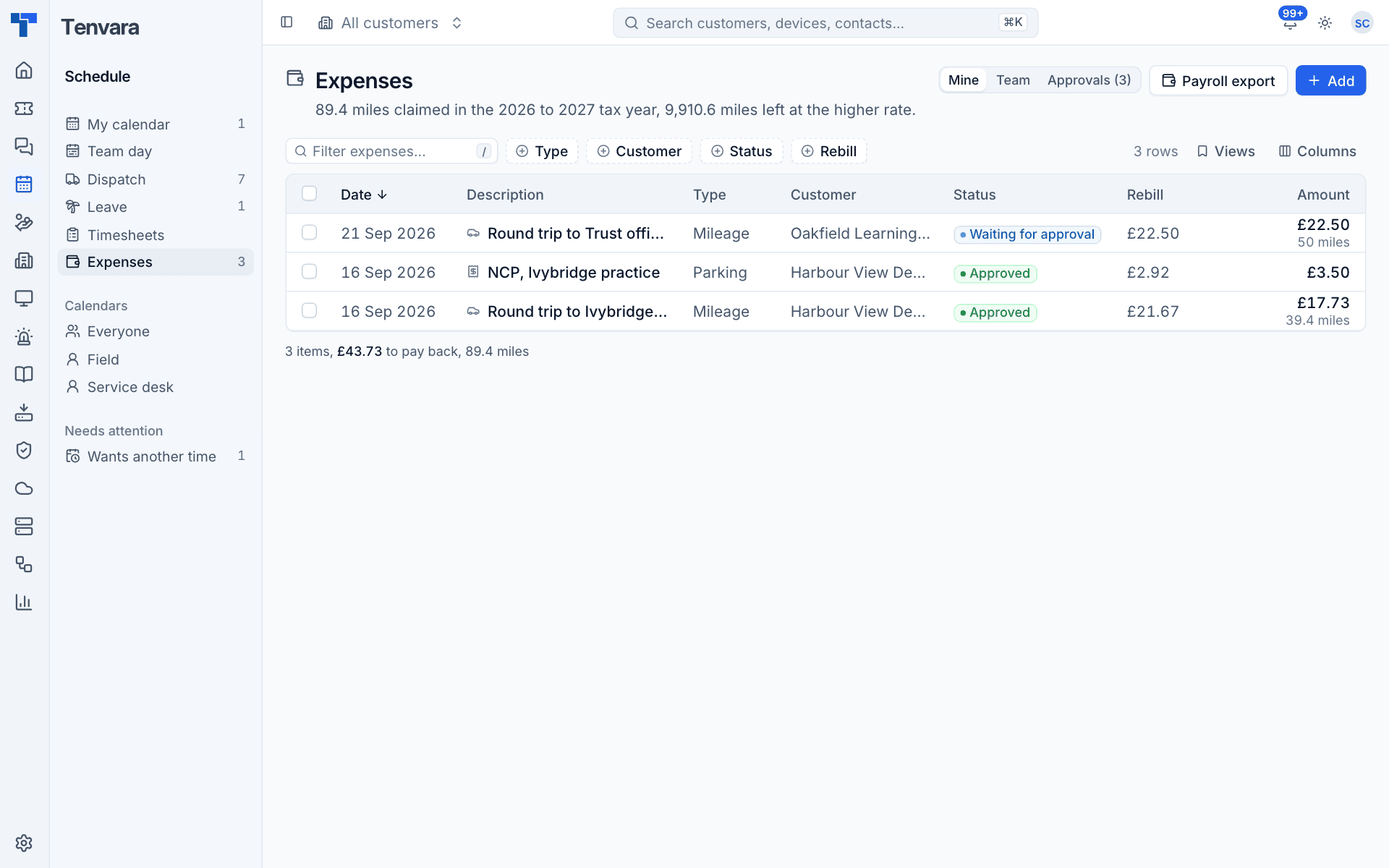Focus the Filter expenses input
Viewport: 1389px width, 868px height.
pyautogui.click(x=391, y=151)
